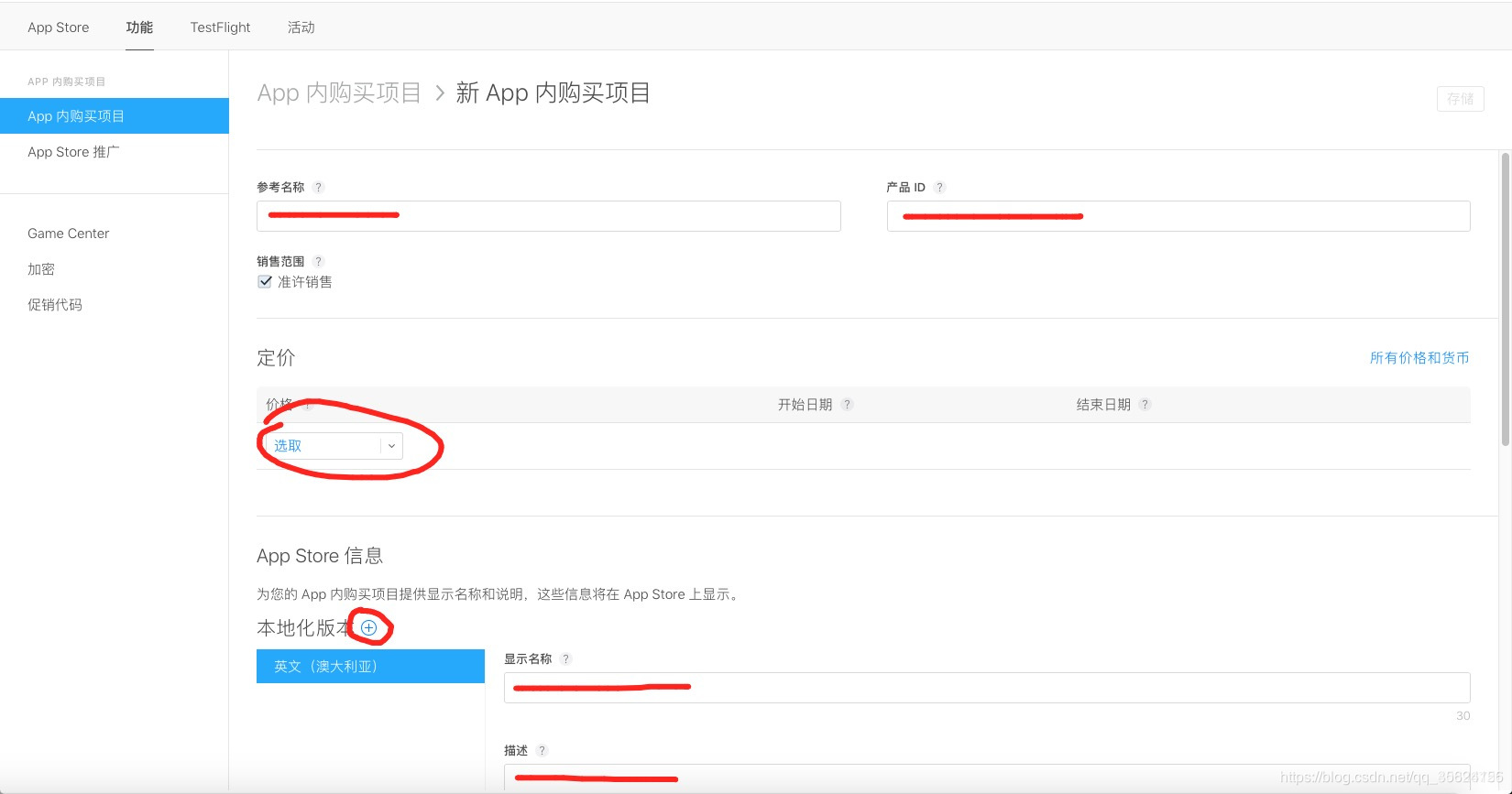Open the 活动 tab
The image size is (1512, 794).
tap(301, 27)
